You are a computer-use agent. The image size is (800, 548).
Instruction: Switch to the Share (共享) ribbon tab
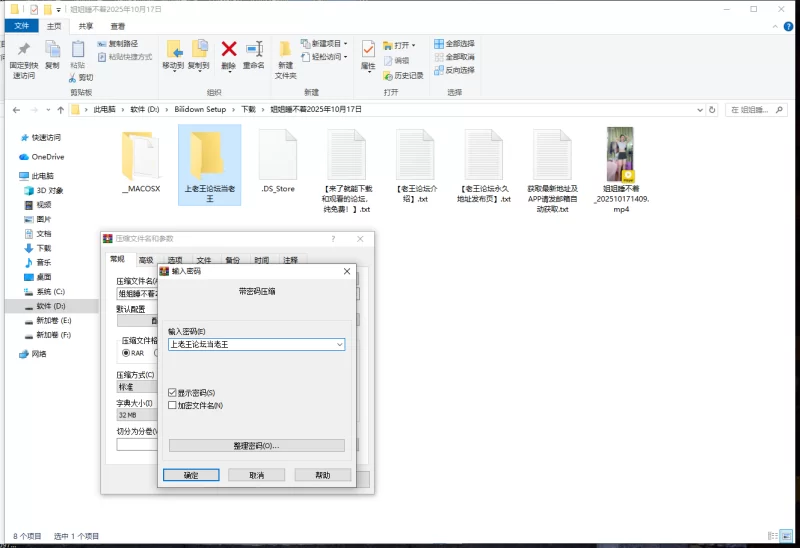85,26
